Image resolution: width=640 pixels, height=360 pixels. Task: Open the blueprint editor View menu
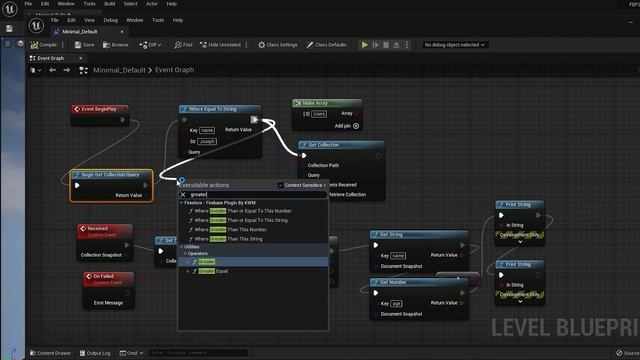89,20
